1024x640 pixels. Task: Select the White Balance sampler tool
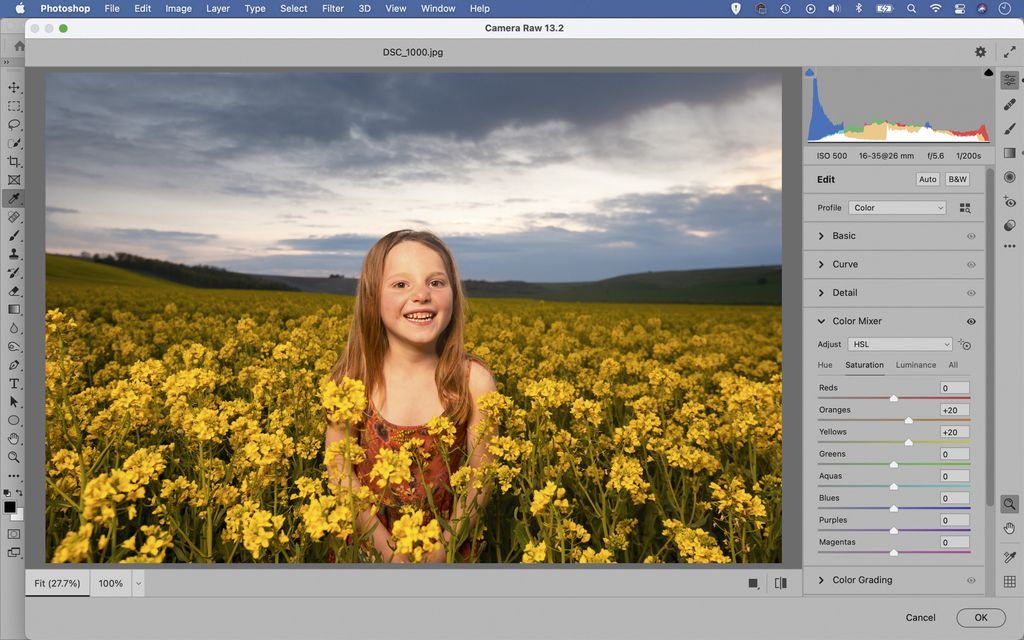tap(1010, 555)
